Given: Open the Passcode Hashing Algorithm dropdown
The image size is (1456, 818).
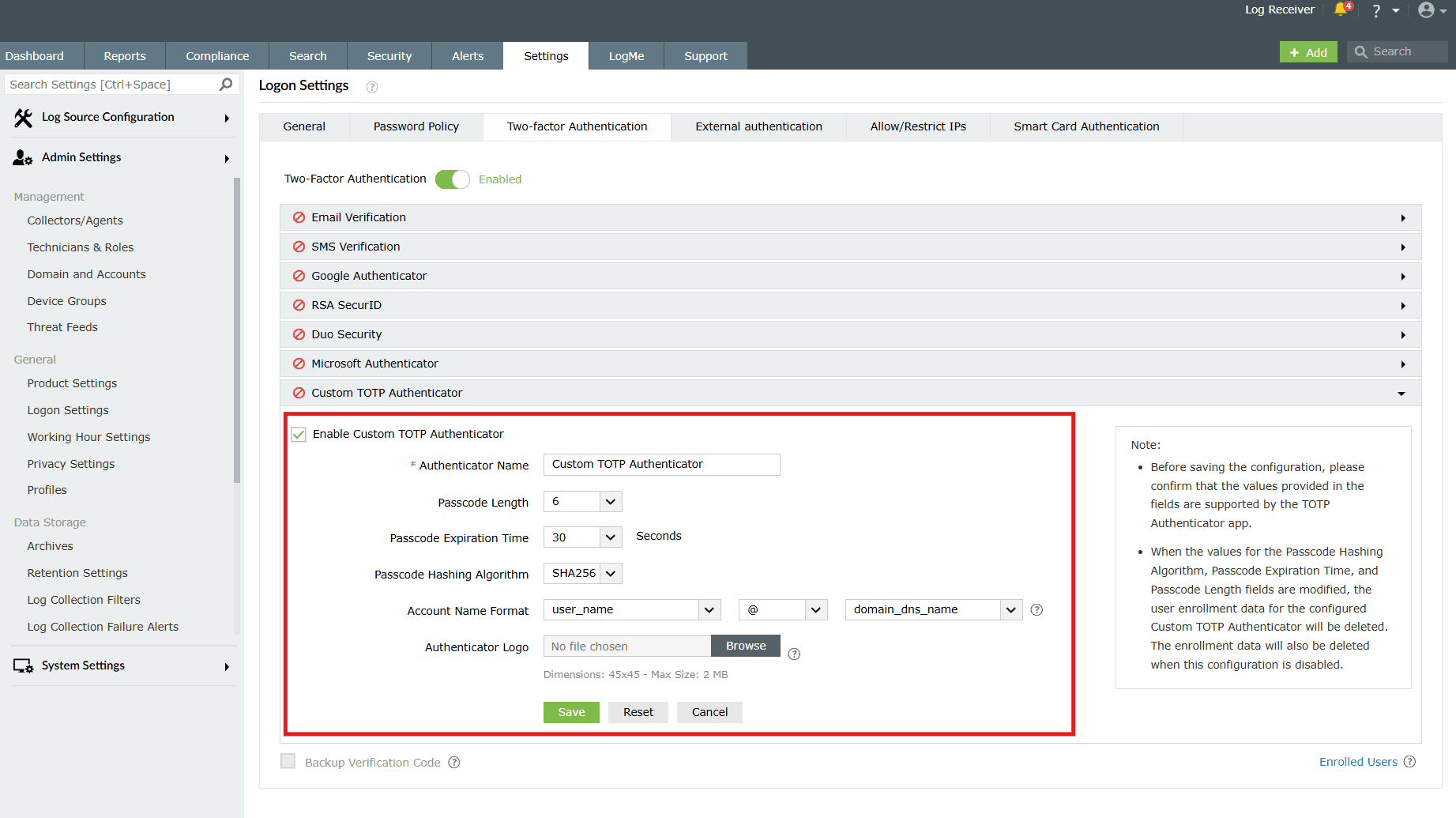Looking at the screenshot, I should [x=583, y=573].
